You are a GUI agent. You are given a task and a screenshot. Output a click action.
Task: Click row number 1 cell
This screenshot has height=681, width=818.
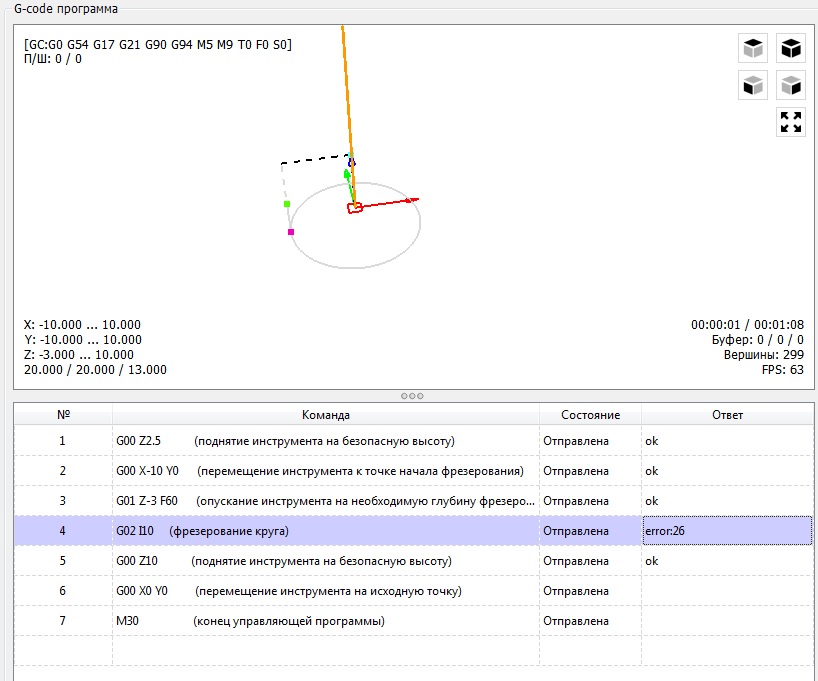pos(63,441)
